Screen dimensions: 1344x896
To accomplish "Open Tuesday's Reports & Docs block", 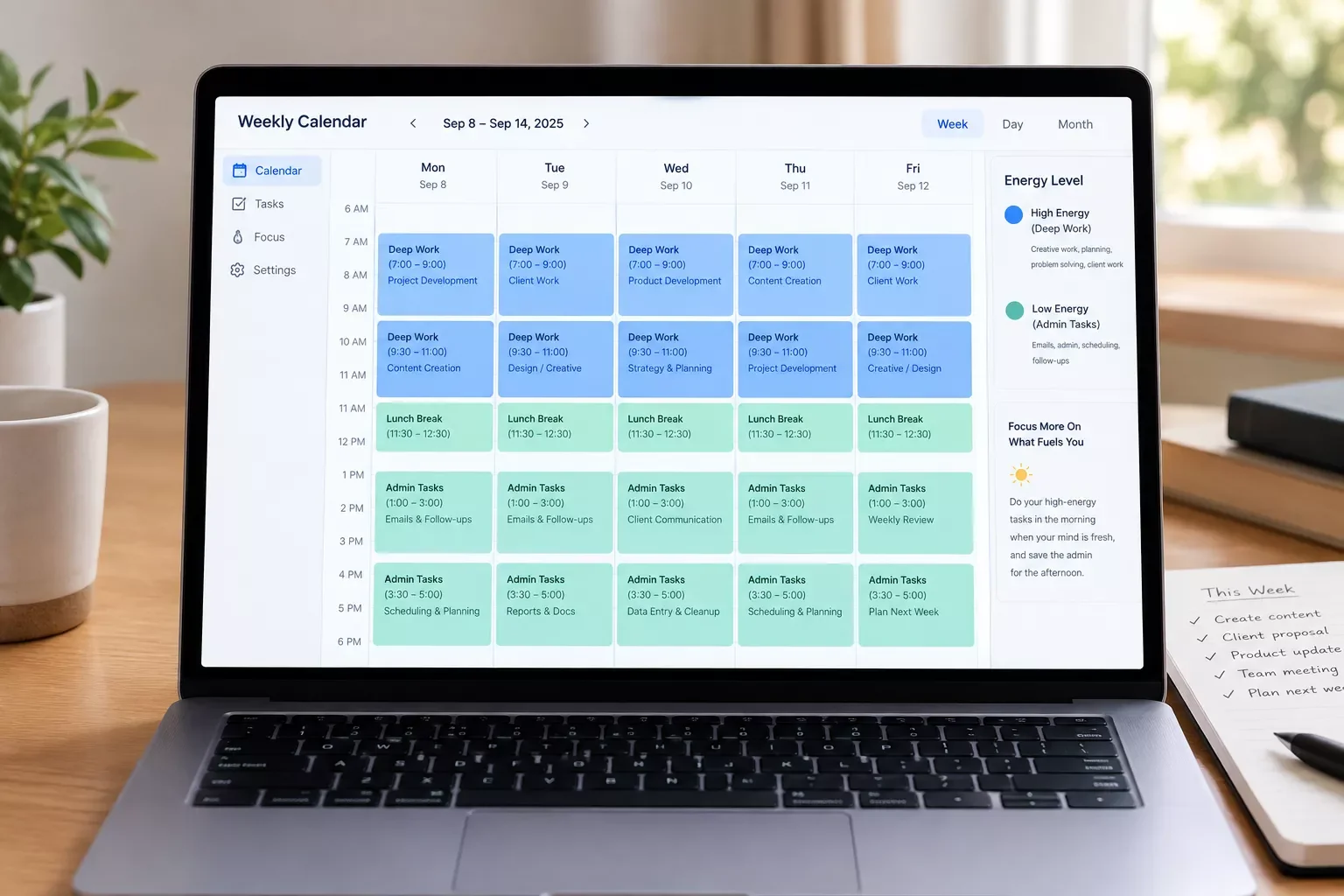I will click(554, 604).
